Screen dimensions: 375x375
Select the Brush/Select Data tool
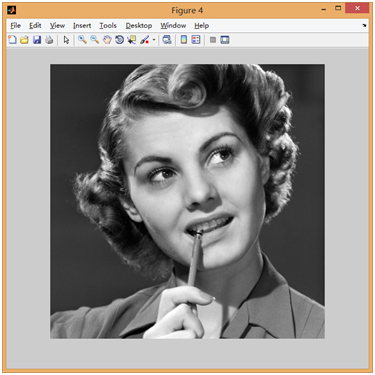[x=145, y=40]
